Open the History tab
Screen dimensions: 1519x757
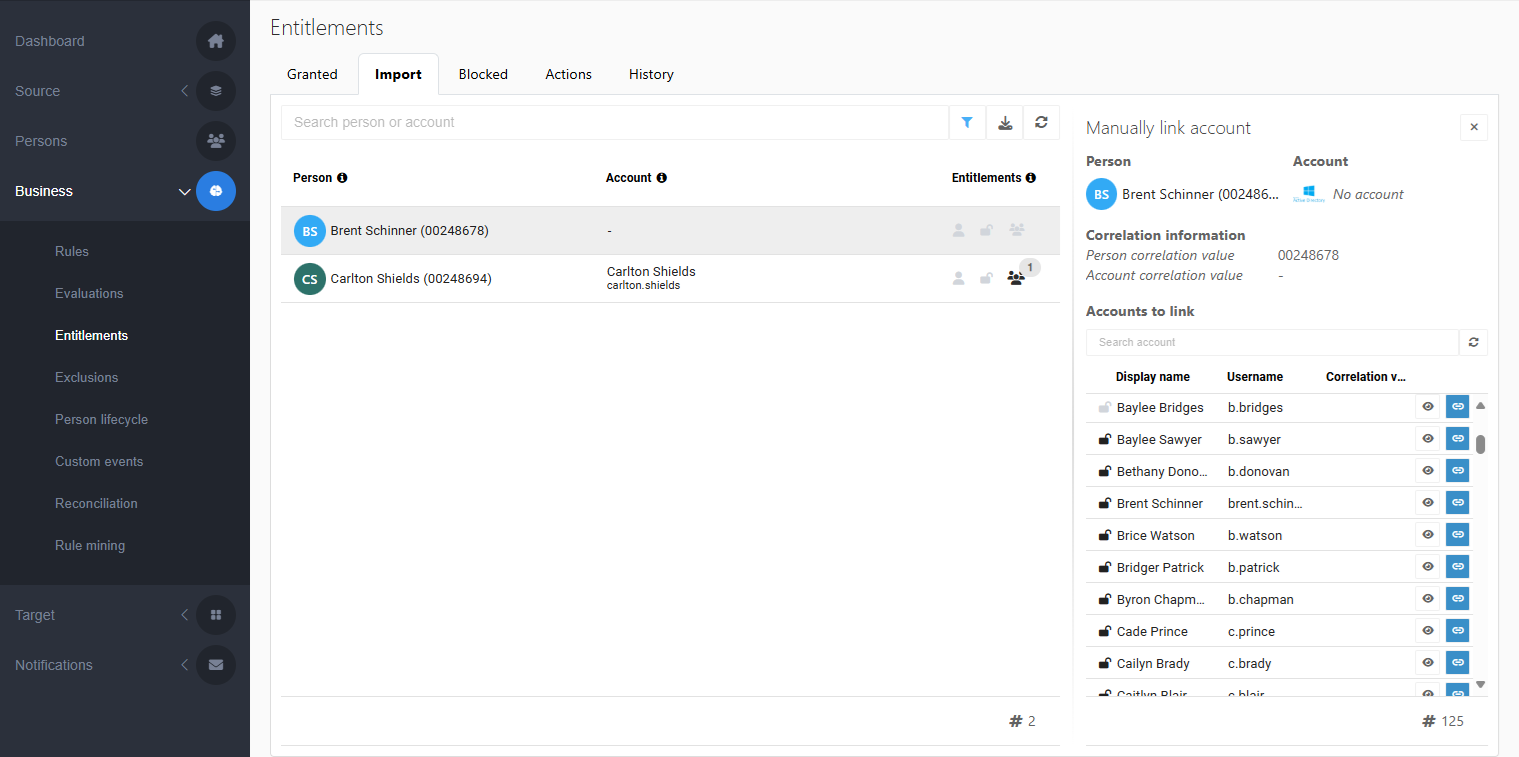(651, 74)
